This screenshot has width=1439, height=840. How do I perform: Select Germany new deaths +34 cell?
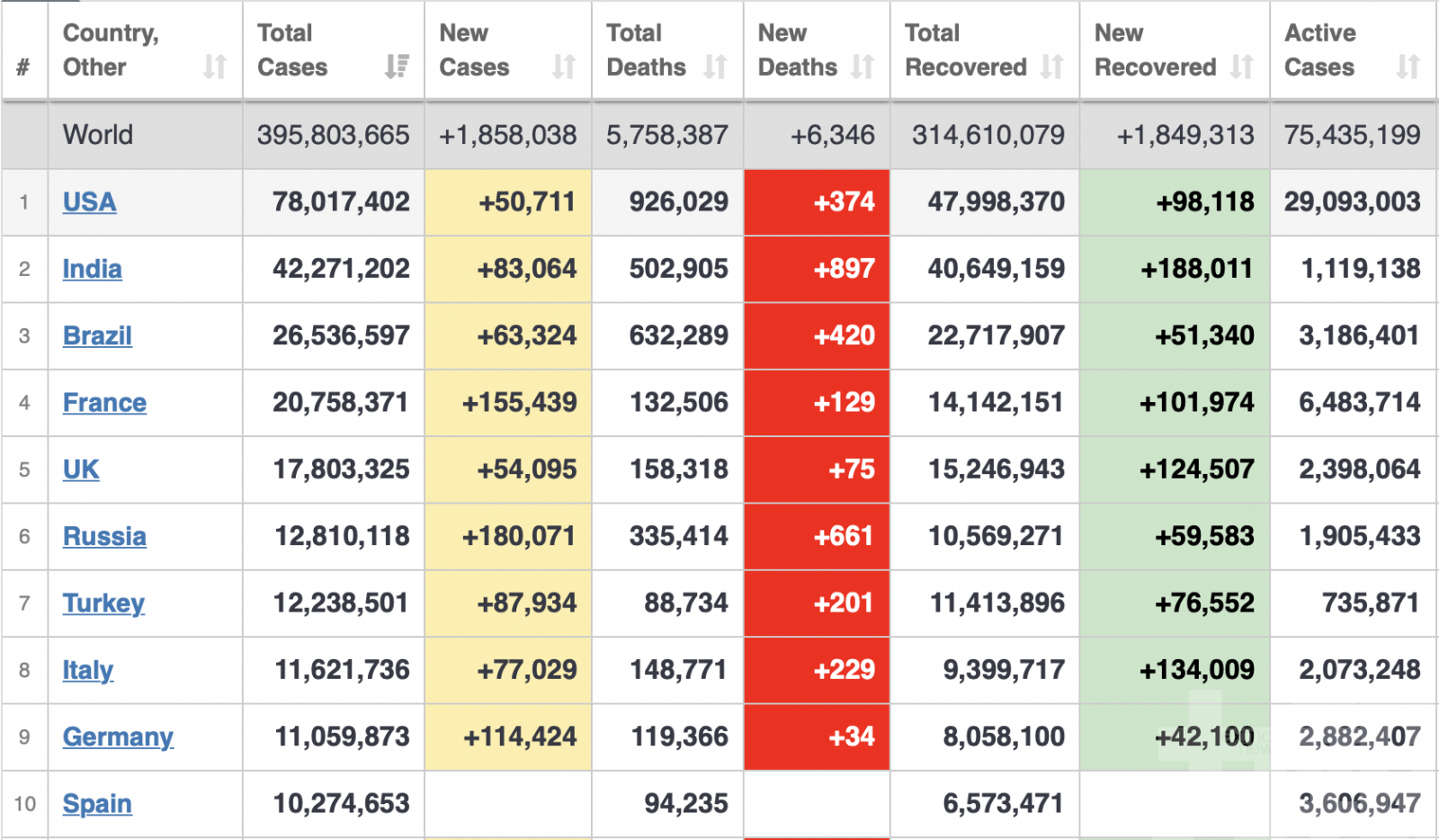pos(817,737)
